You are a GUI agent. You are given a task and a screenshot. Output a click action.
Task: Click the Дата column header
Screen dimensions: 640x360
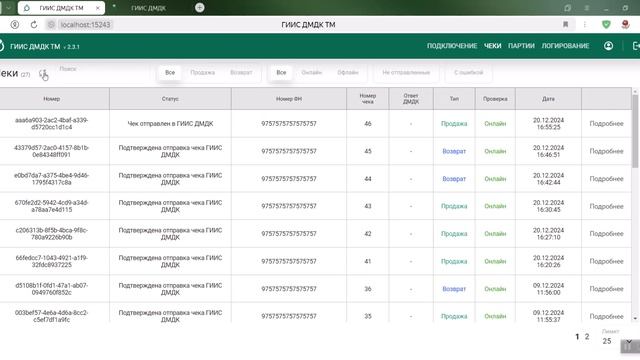click(x=548, y=99)
